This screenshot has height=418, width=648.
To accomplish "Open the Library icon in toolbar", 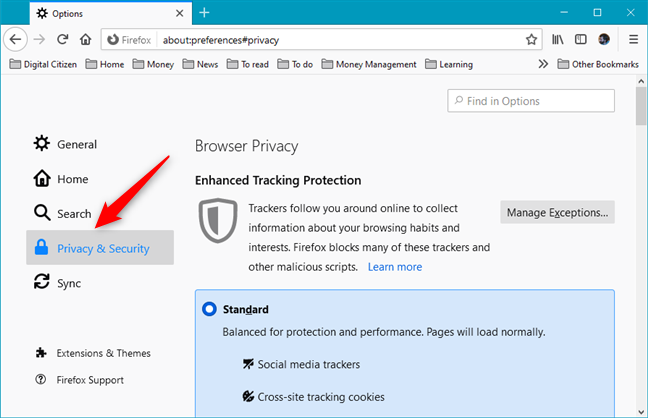I will pos(557,40).
